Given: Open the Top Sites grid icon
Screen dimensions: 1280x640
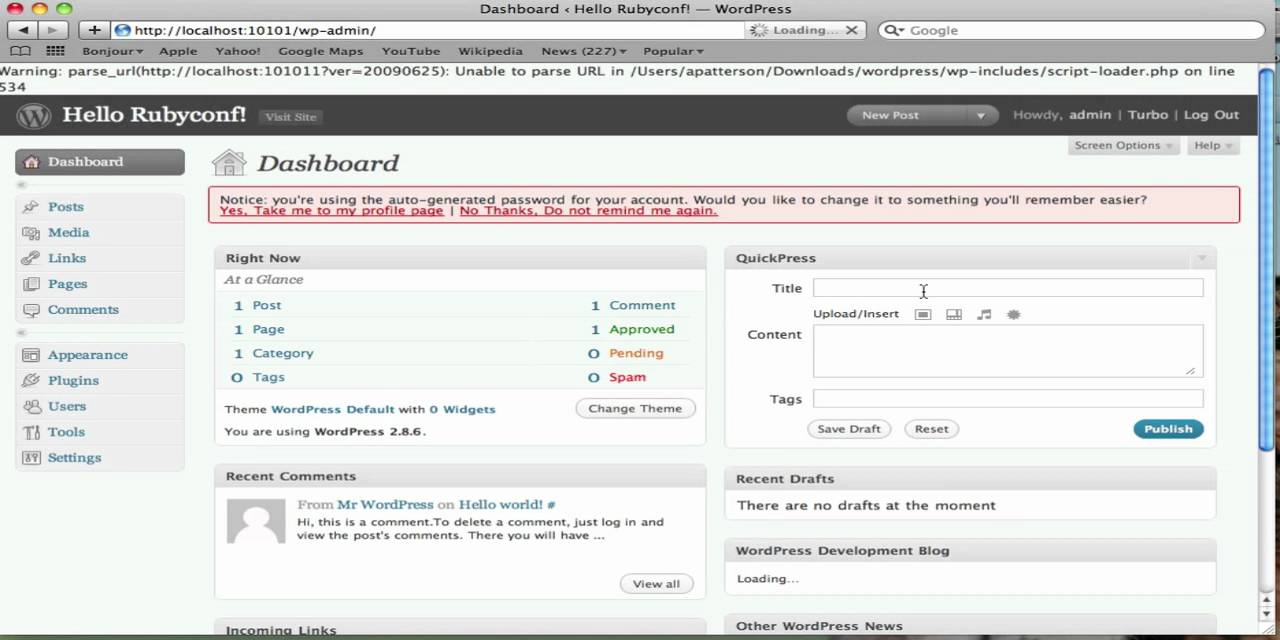Looking at the screenshot, I should [55, 51].
